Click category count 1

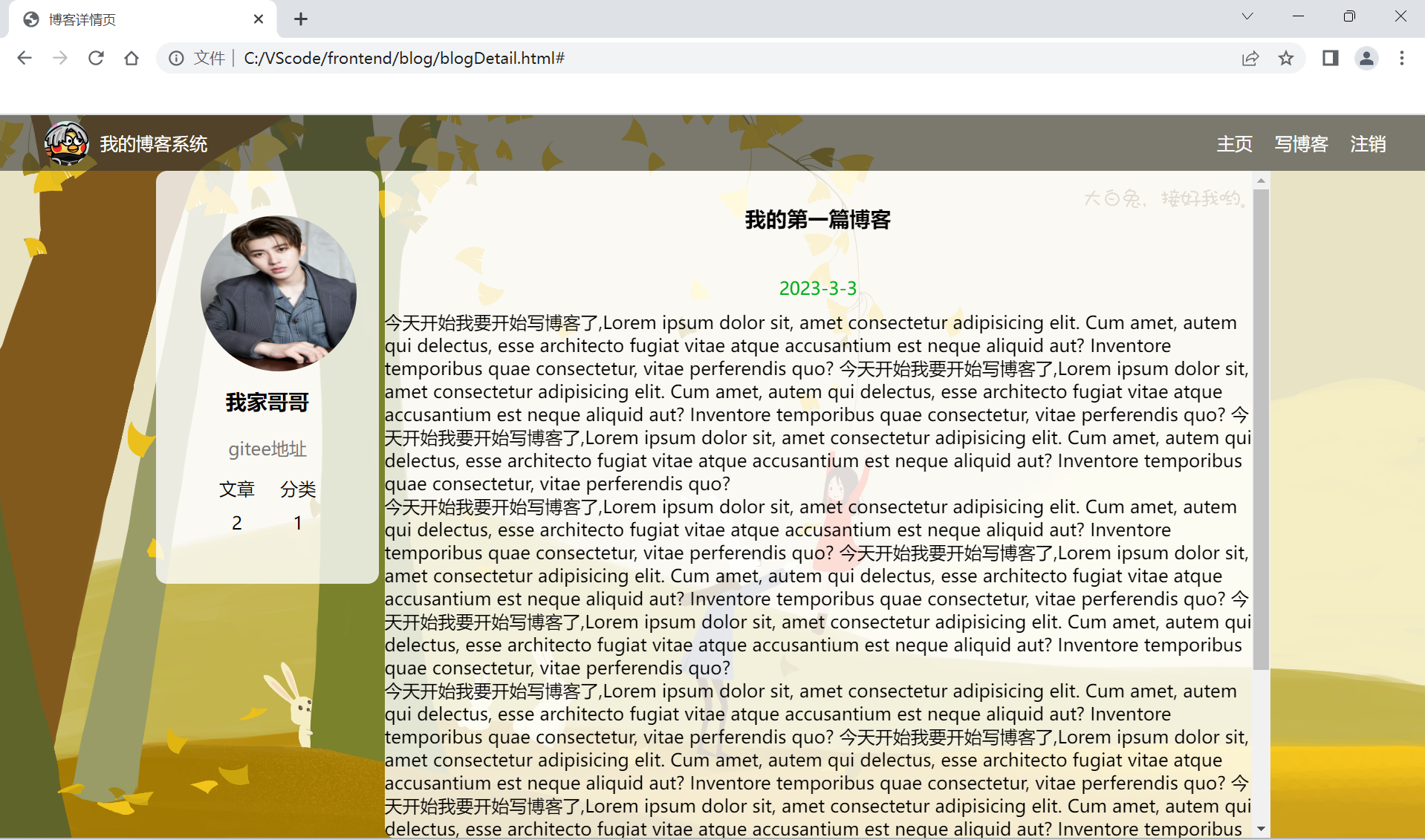pyautogui.click(x=298, y=523)
